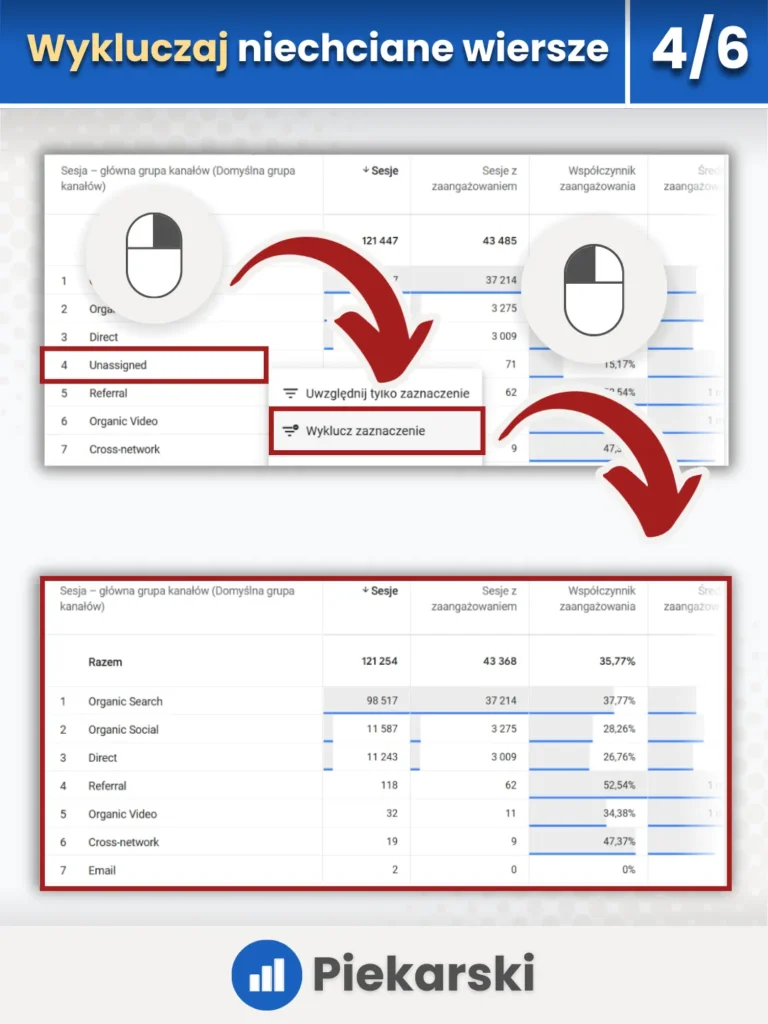The width and height of the screenshot is (768, 1024).
Task: Click the 19 sessions cell for Cross-network
Action: pos(392,840)
